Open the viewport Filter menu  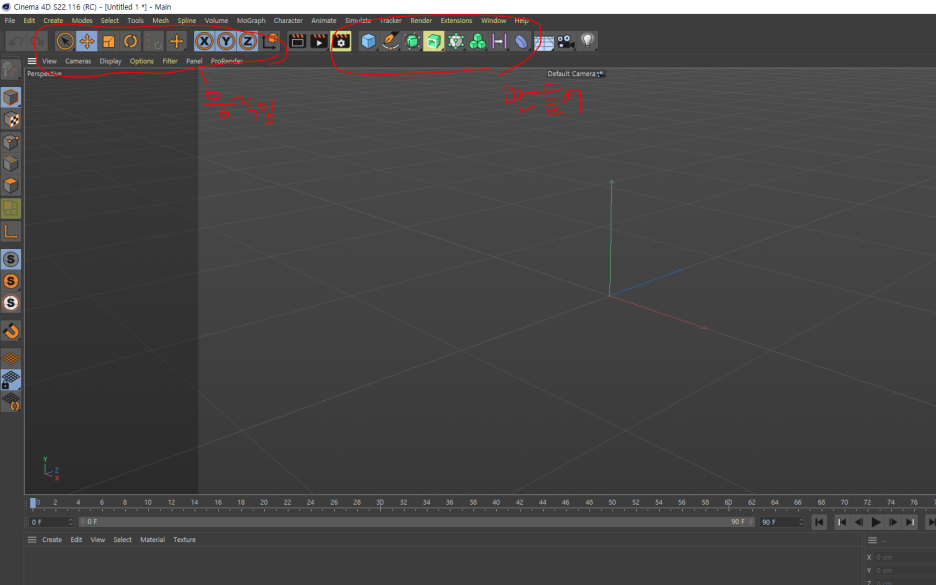click(170, 61)
